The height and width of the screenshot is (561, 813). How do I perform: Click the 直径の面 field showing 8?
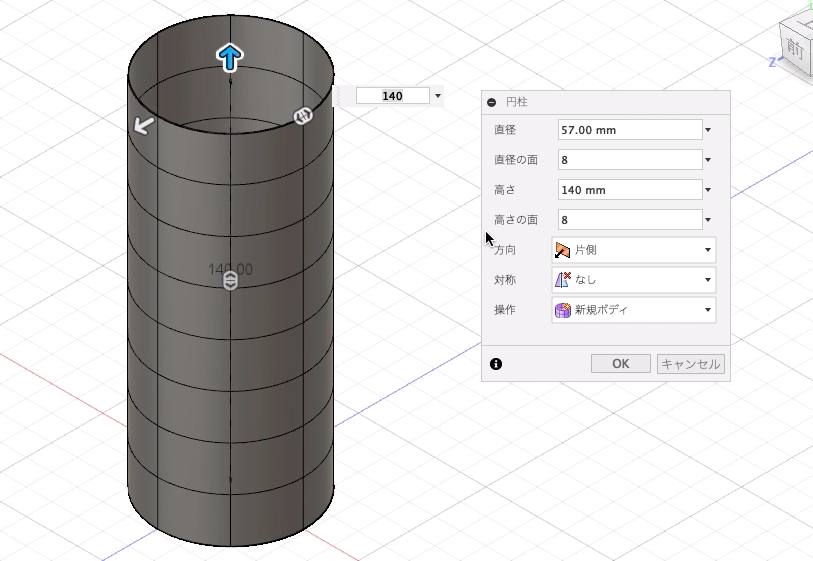click(x=630, y=160)
